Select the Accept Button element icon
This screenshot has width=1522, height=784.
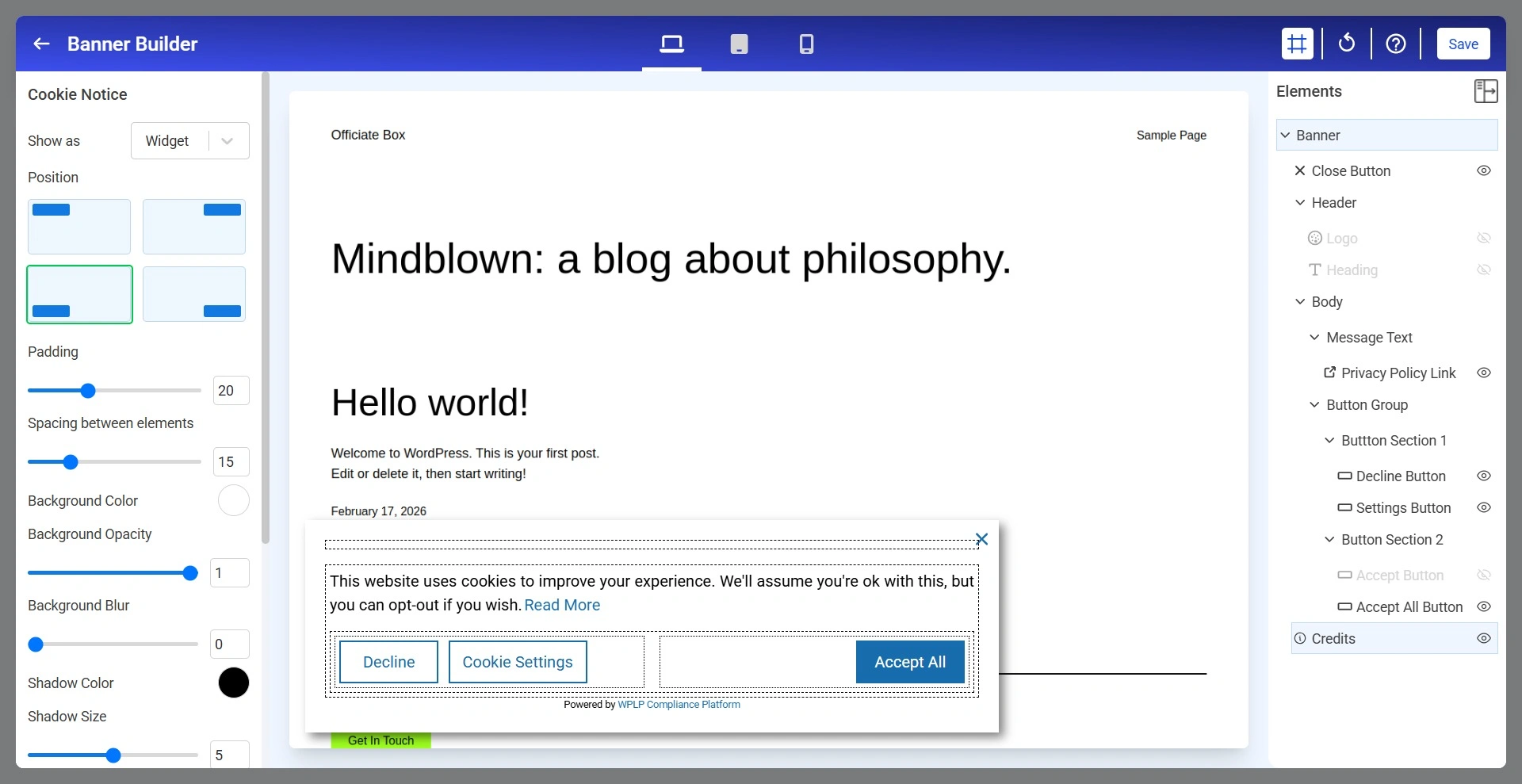click(1344, 575)
